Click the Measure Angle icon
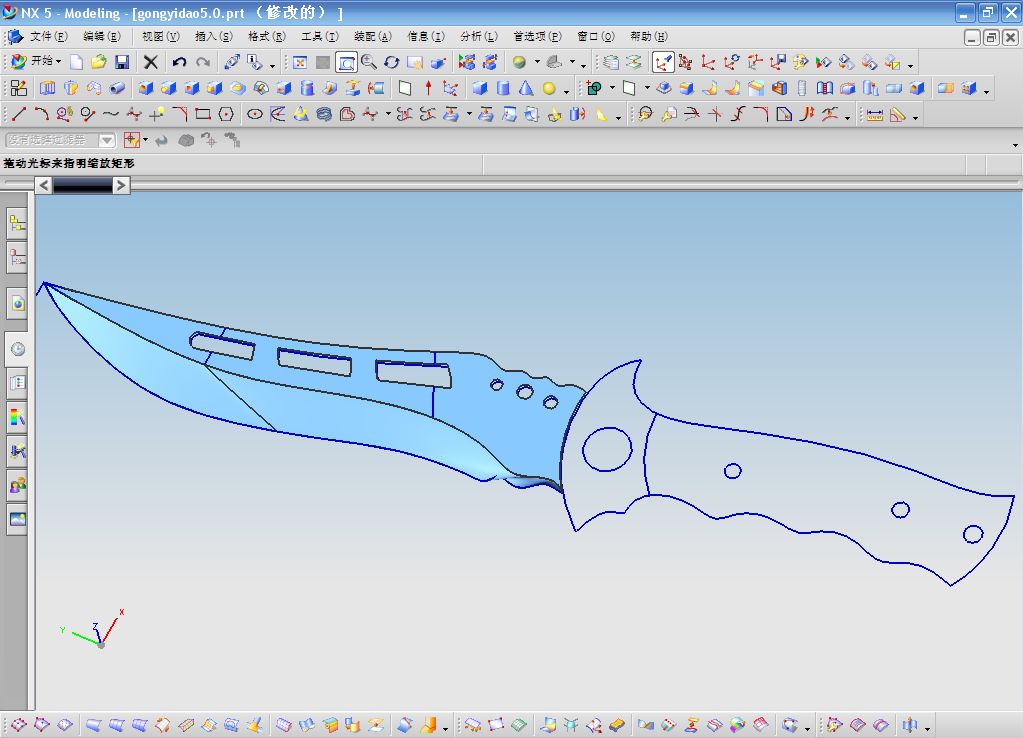Screen dimensions: 1023x738 coord(898,115)
